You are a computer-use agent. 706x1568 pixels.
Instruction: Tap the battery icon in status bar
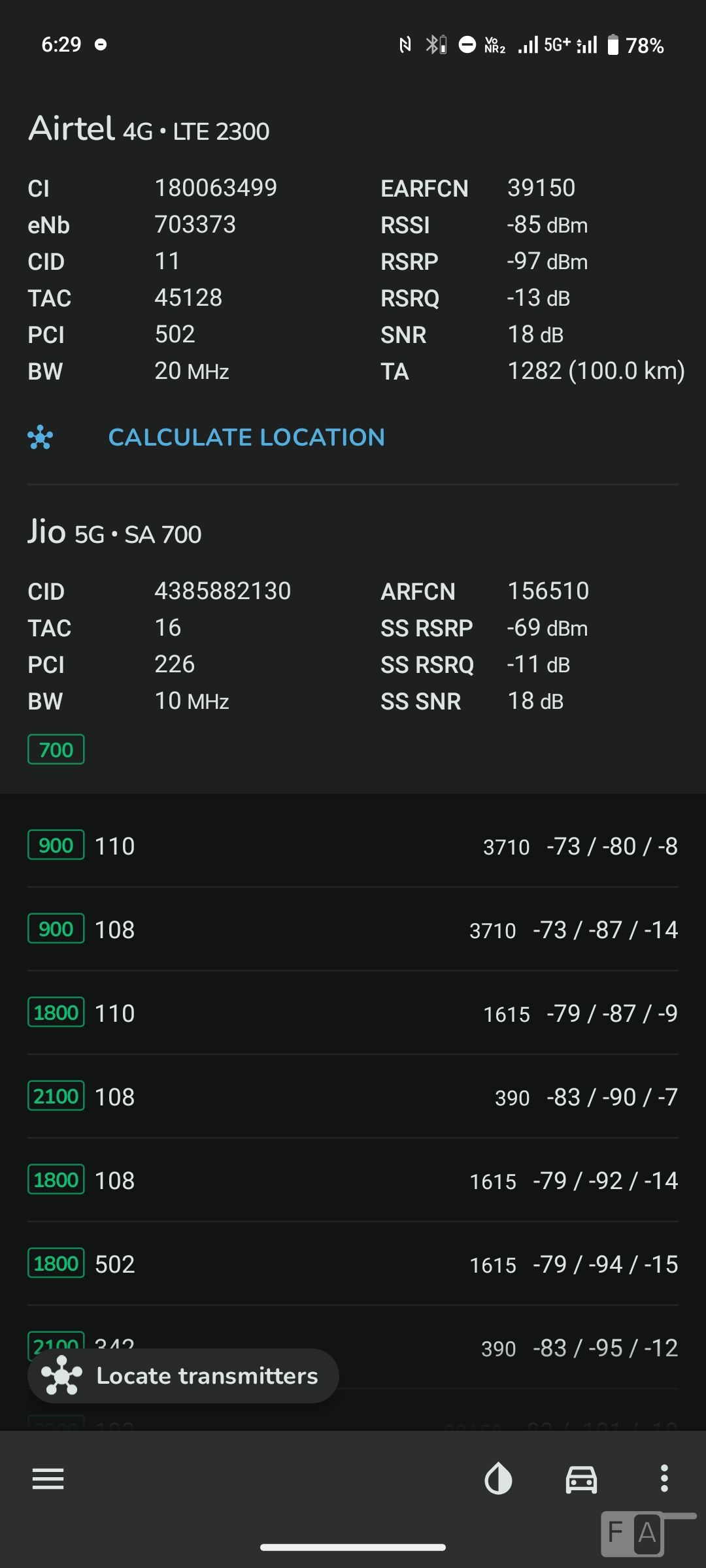click(613, 45)
